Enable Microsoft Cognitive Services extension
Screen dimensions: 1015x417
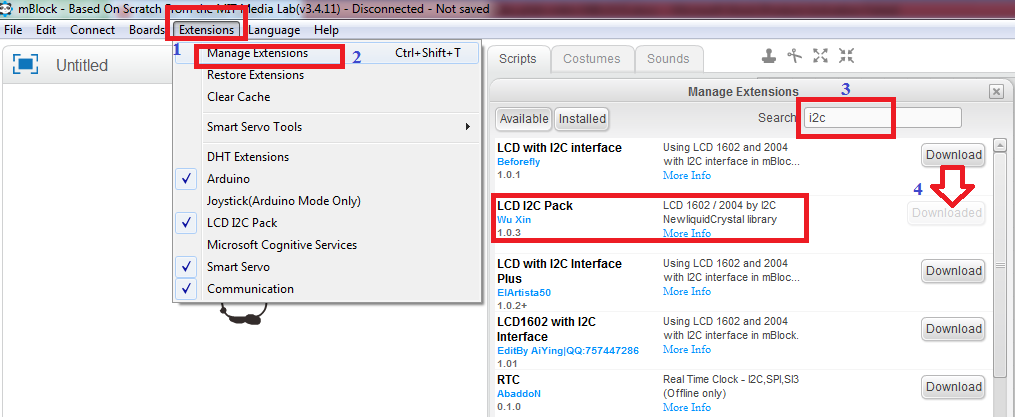point(282,245)
